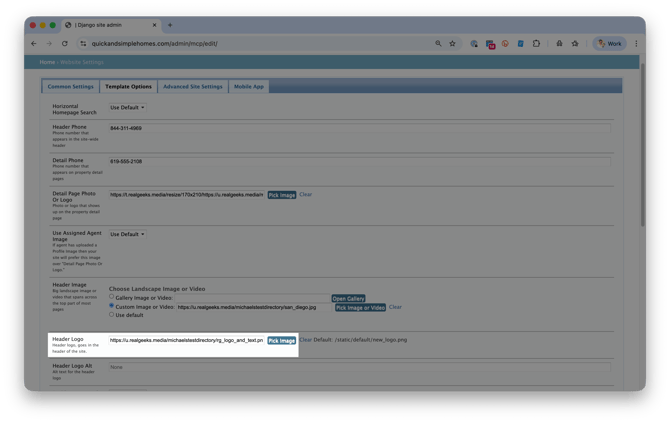Viewport: 670px width, 423px height.
Task: Click the red badge extension icon
Action: (x=490, y=44)
